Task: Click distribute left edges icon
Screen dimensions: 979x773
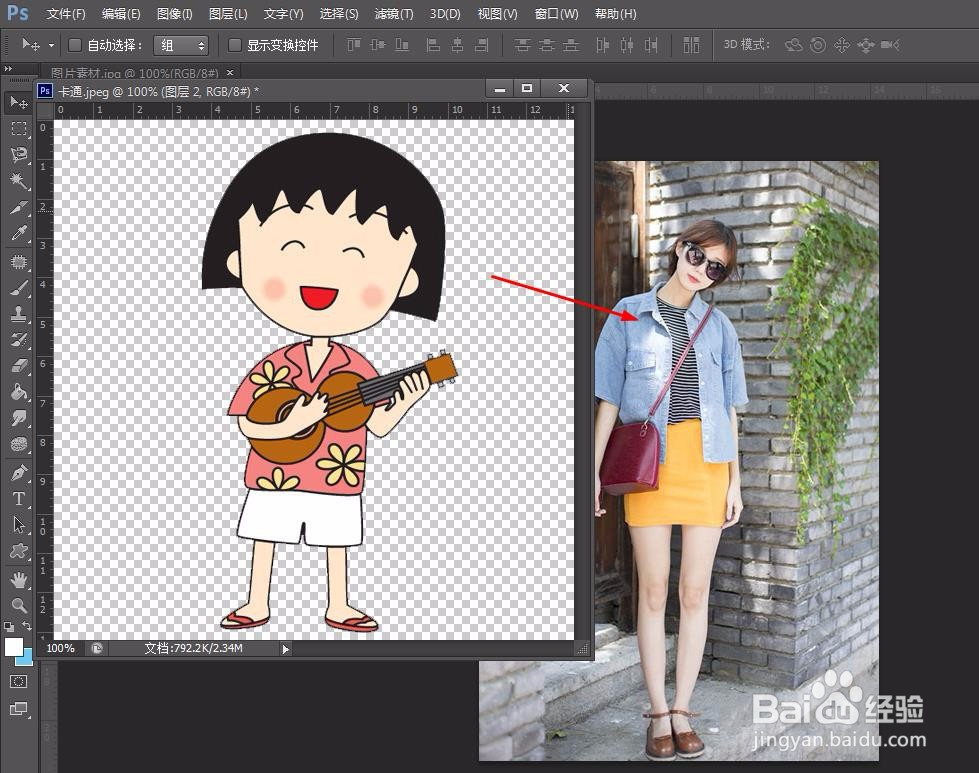Action: 602,45
